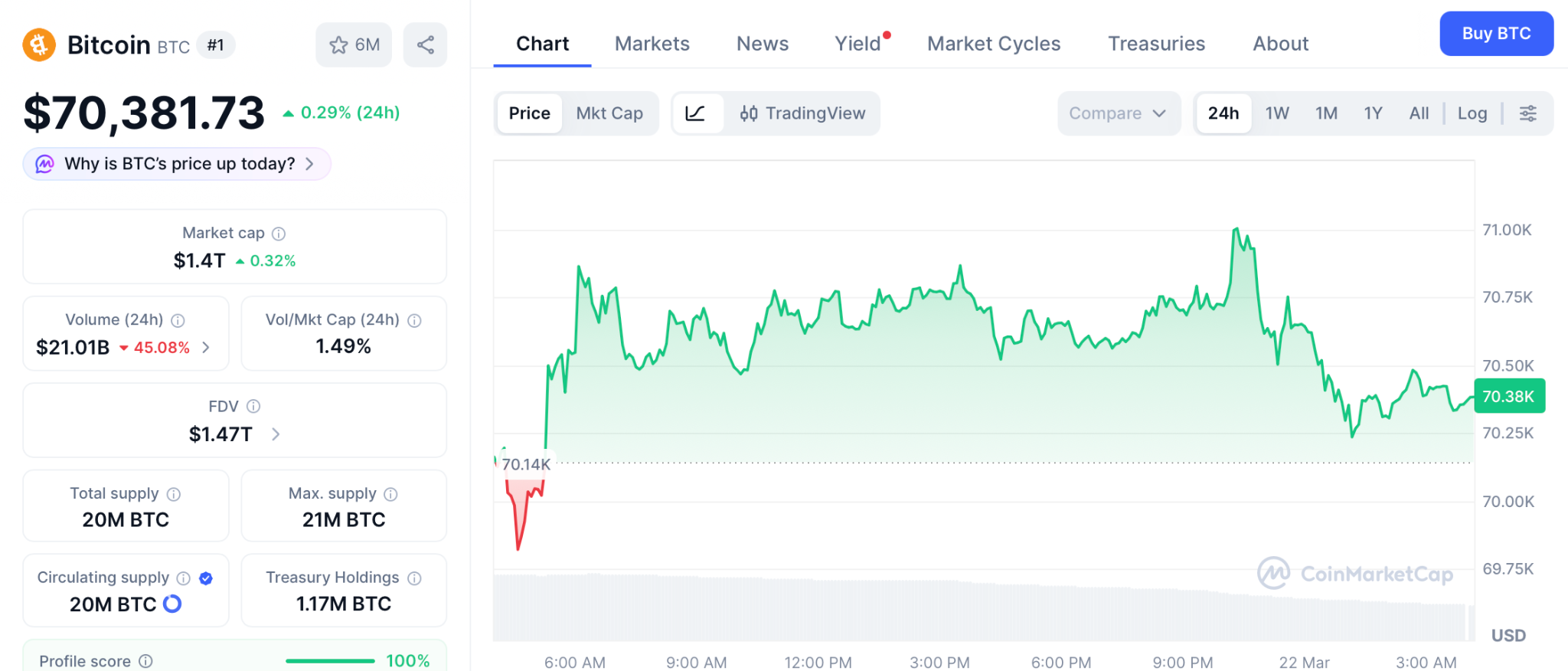Click the Treasury Holdings info icon
The height and width of the screenshot is (671, 1568).
tap(414, 578)
